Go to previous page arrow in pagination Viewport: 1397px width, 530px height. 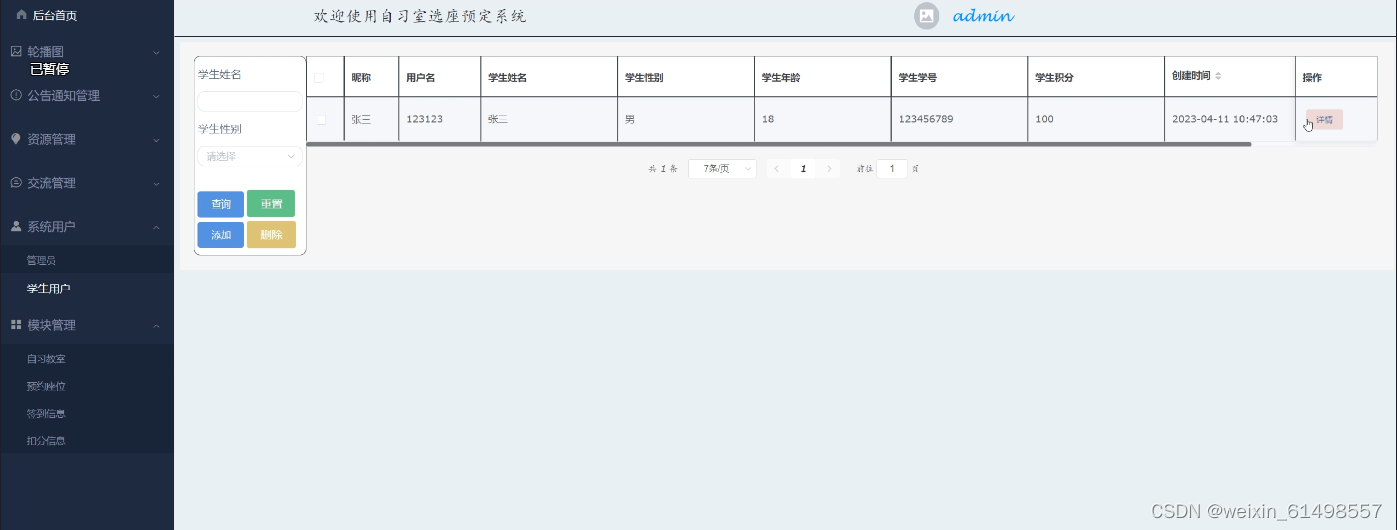coord(777,169)
